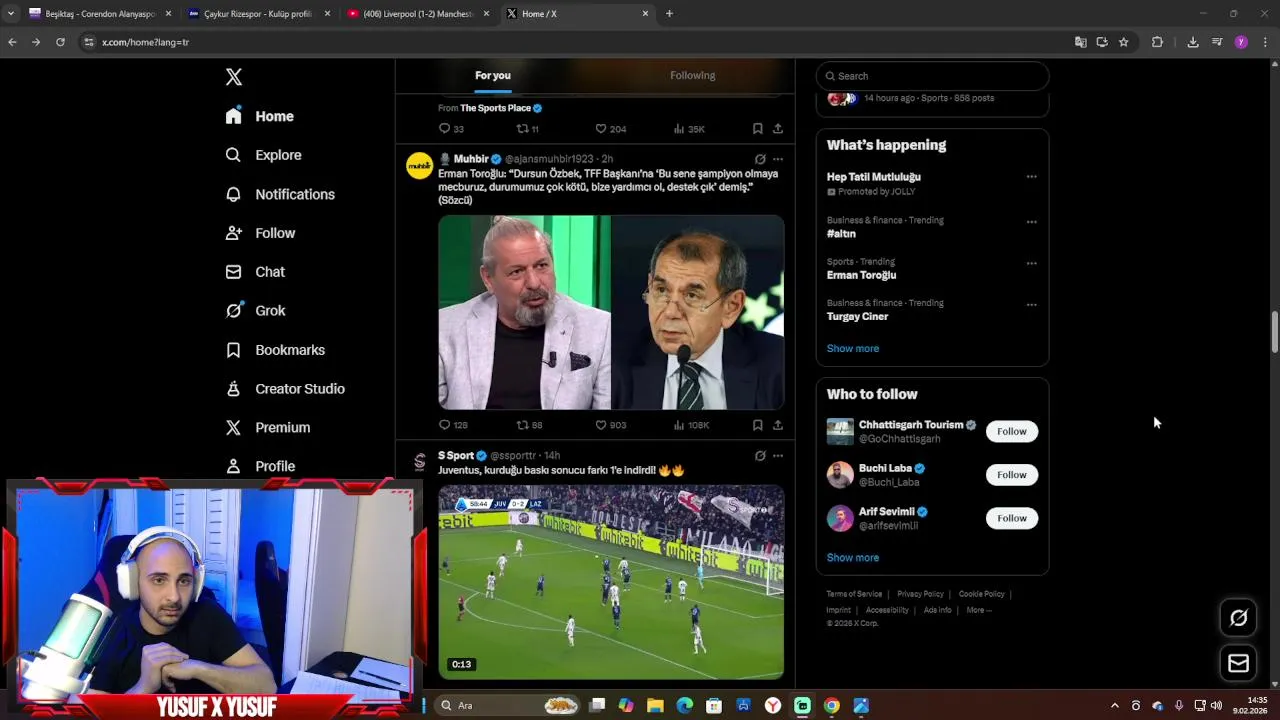Bookmark this page with the star icon
Image resolution: width=1280 pixels, height=720 pixels.
[1123, 42]
